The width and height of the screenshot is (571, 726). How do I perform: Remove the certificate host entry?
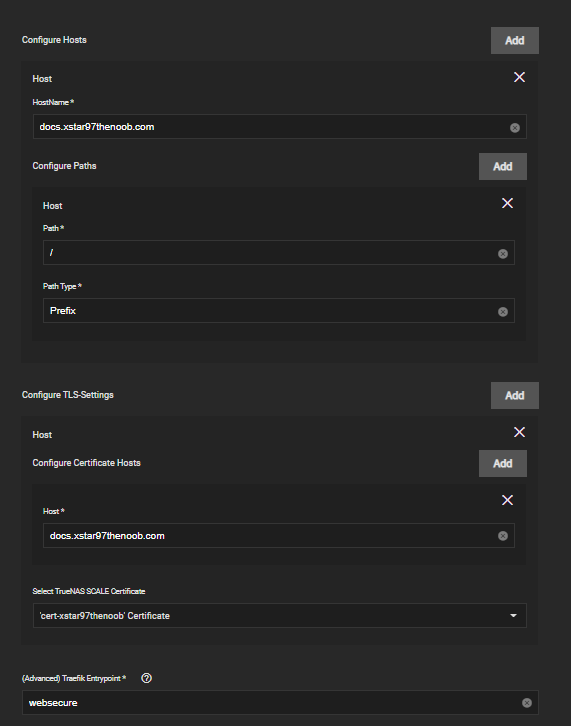click(507, 500)
